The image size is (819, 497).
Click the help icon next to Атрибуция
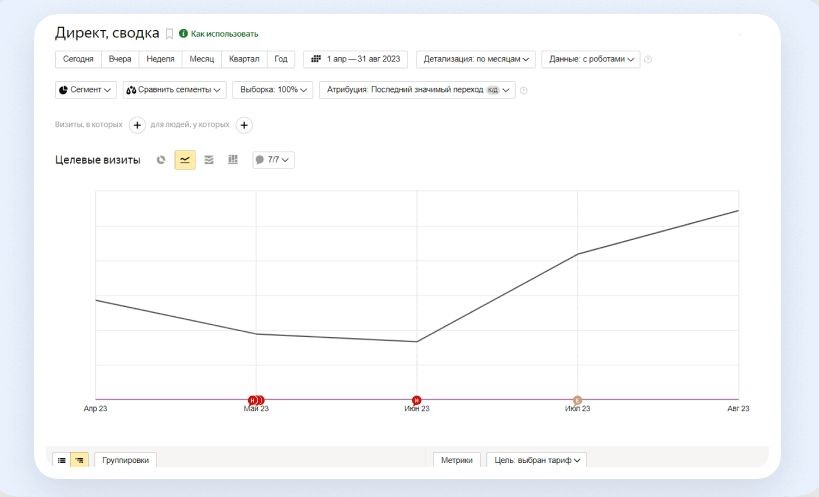[x=524, y=90]
